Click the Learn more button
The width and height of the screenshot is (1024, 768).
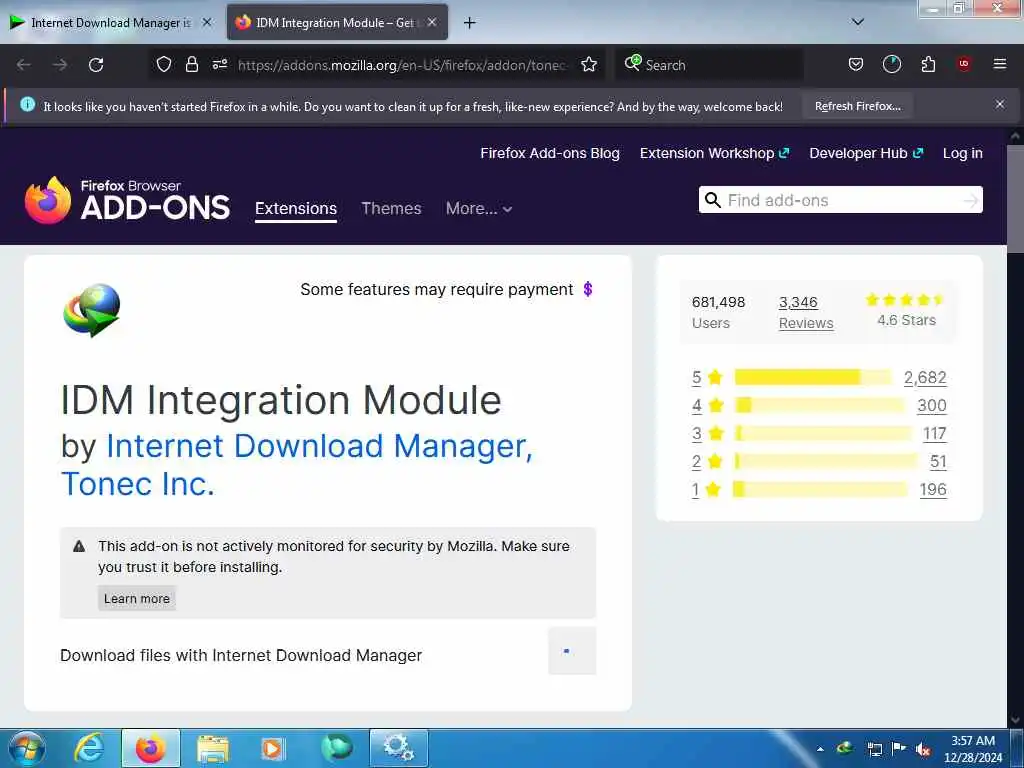[136, 598]
